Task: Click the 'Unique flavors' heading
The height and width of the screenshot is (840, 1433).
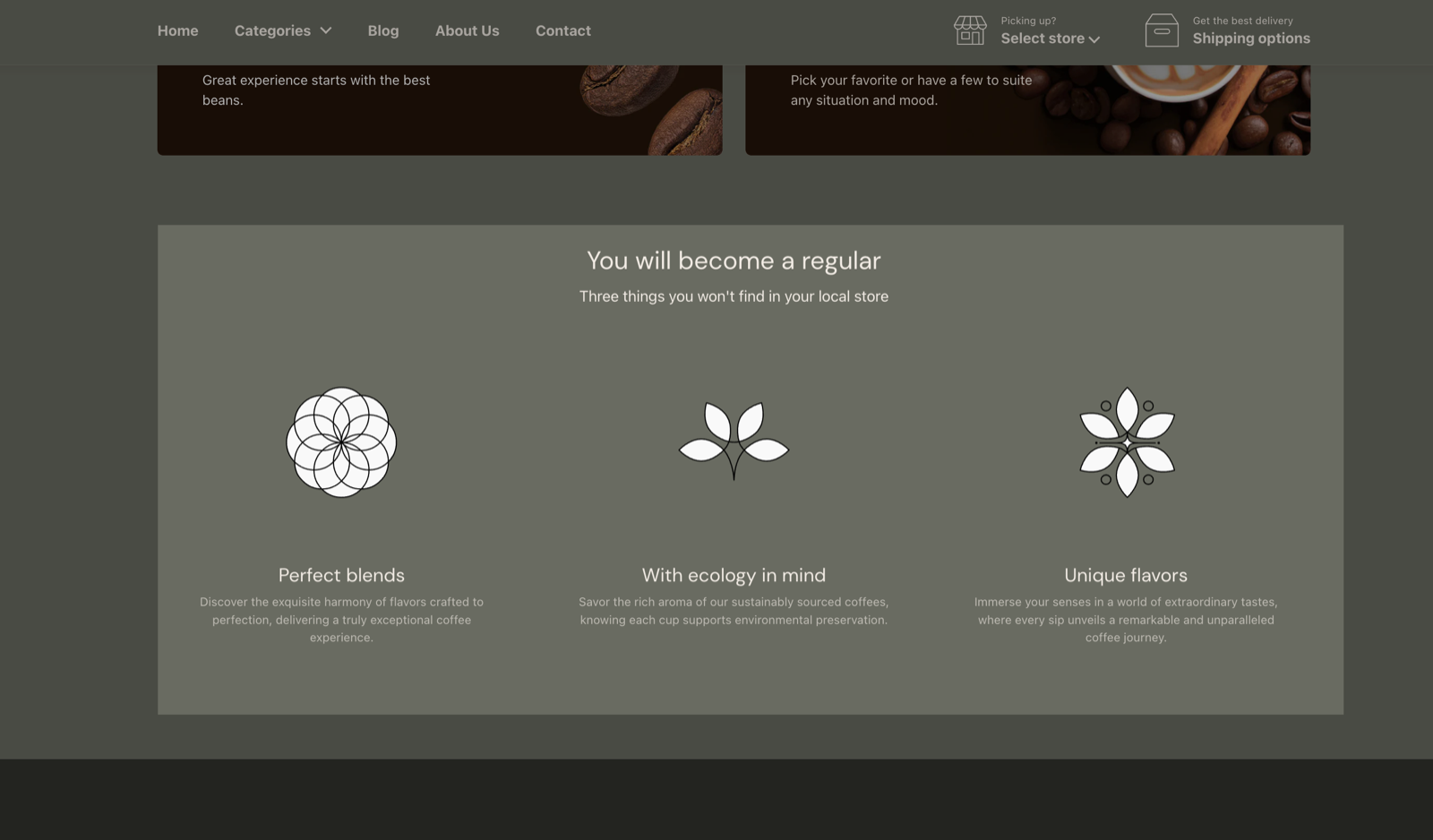Action: [x=1126, y=575]
